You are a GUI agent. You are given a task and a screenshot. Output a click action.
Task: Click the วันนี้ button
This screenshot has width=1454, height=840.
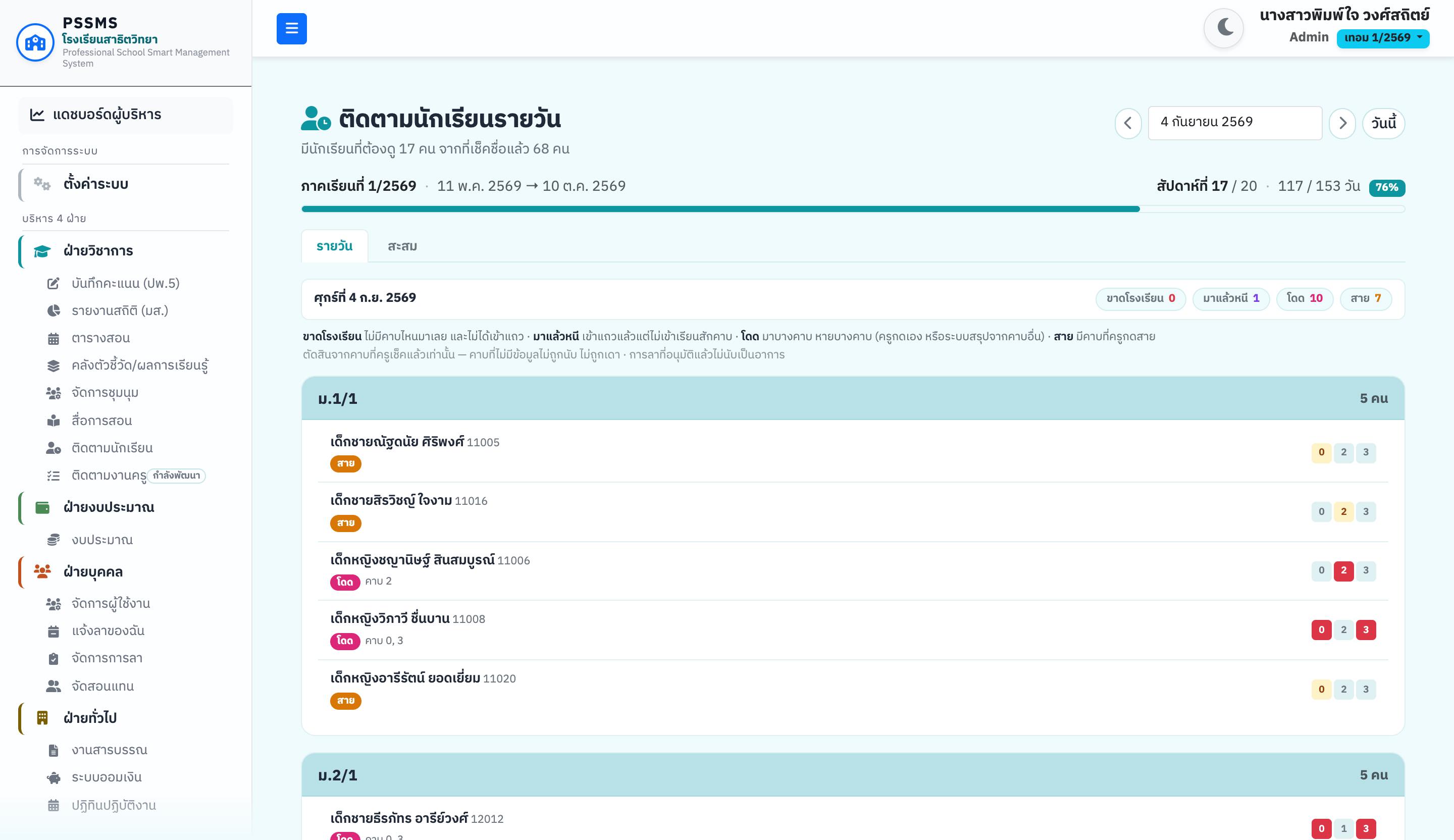click(x=1383, y=123)
